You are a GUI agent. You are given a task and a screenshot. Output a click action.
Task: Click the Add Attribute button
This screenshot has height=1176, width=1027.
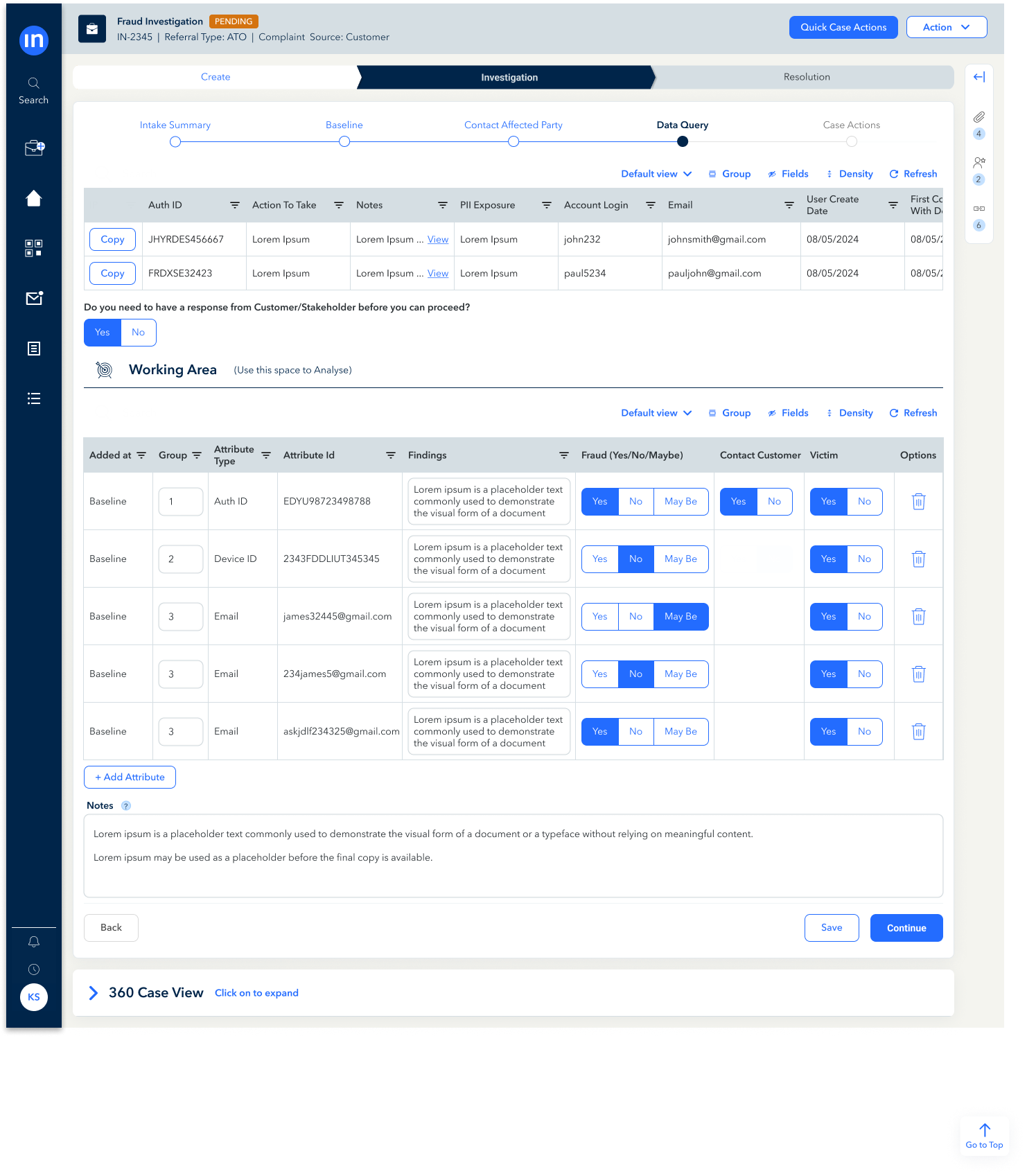coord(130,778)
